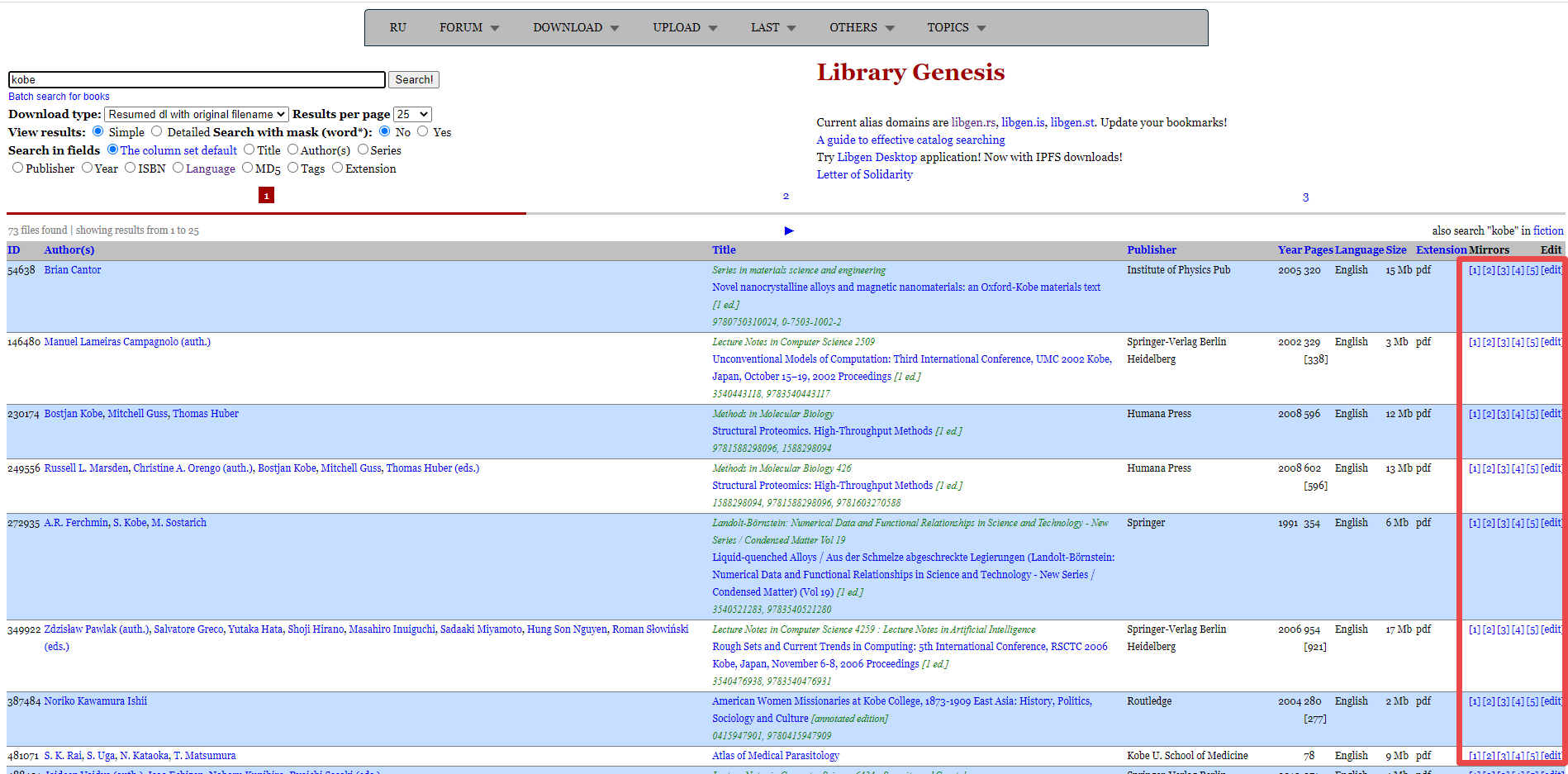Sort by Language column header

click(x=1359, y=249)
